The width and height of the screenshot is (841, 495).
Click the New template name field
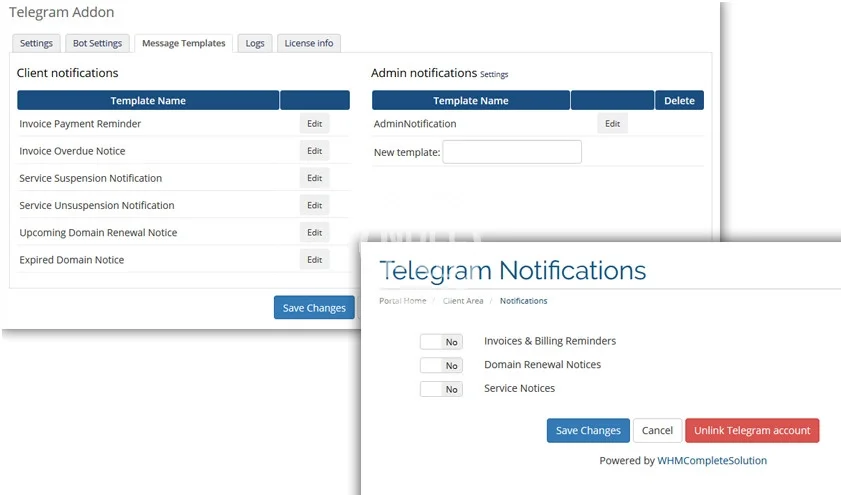tap(512, 152)
